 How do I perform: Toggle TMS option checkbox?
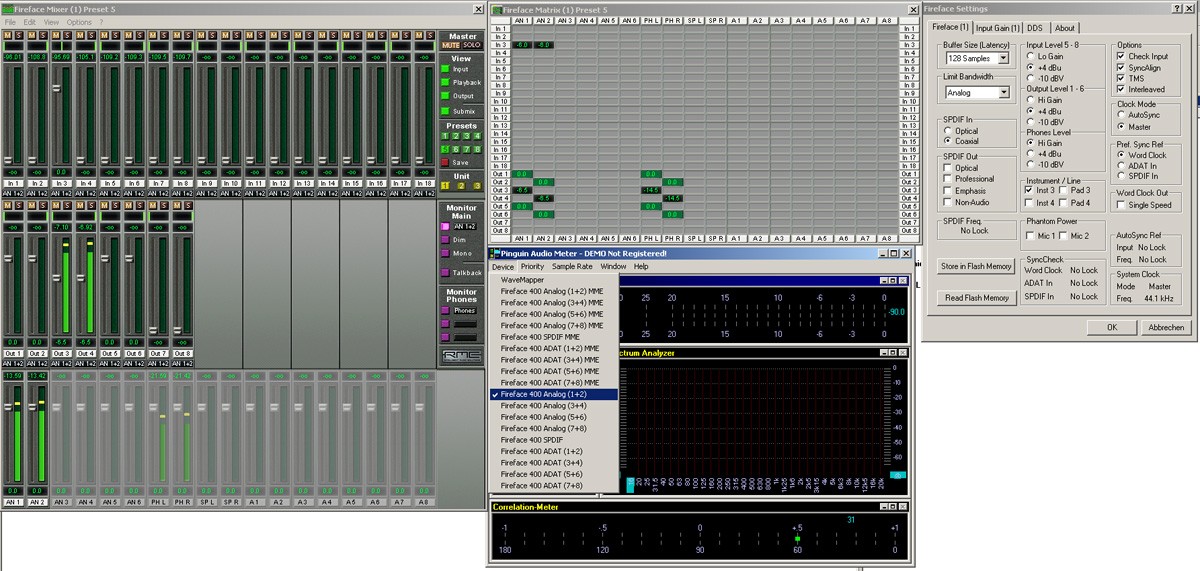coord(1120,78)
